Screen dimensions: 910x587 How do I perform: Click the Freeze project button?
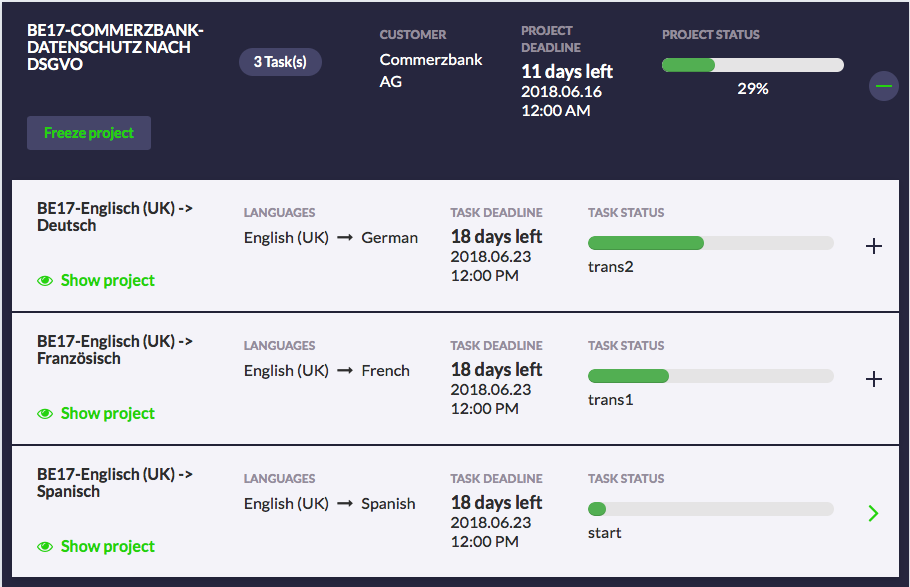[89, 133]
